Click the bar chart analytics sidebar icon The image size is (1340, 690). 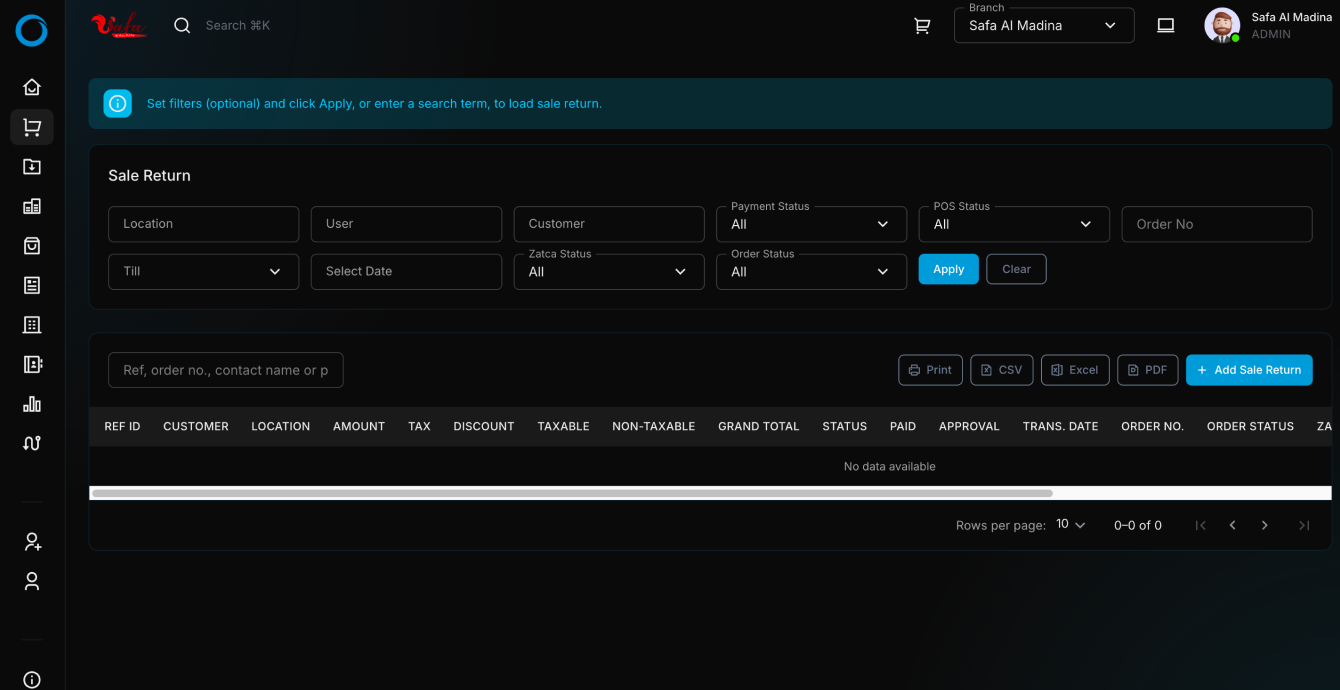pos(32,404)
